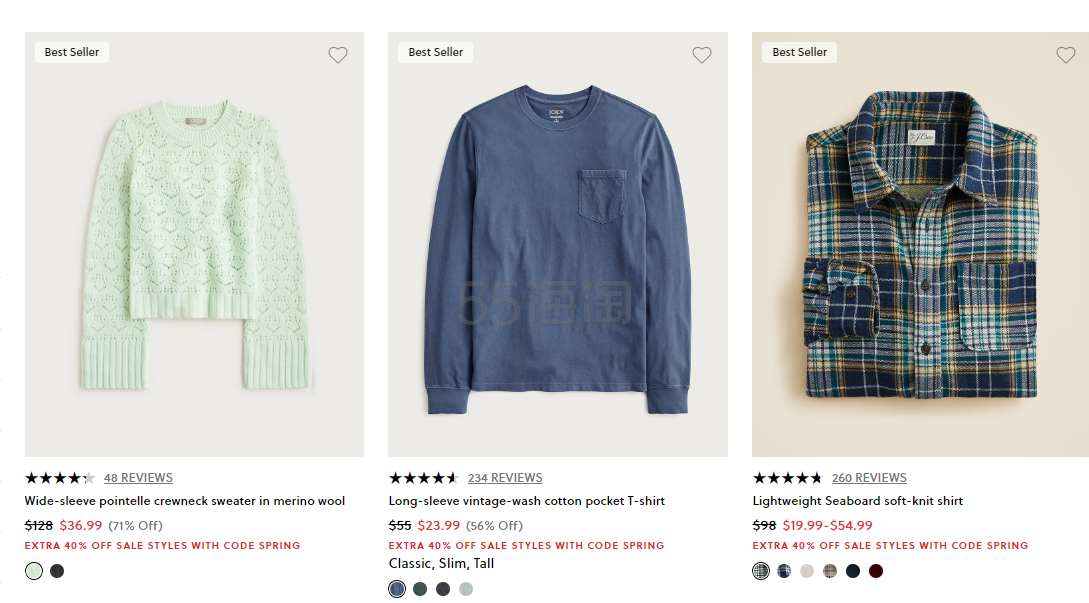Open Long-sleeve vintage-wash cotton pocket T-shirt title
Image resolution: width=1089 pixels, height=603 pixels.
pyautogui.click(x=527, y=501)
